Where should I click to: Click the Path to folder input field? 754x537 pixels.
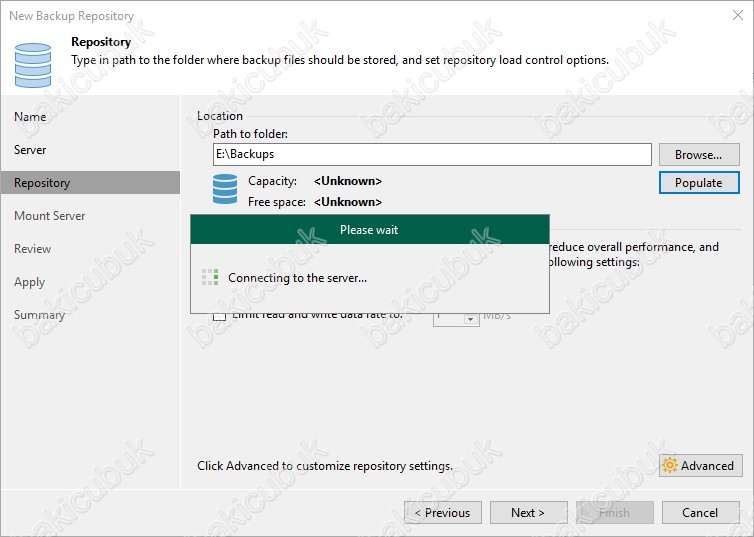point(432,155)
